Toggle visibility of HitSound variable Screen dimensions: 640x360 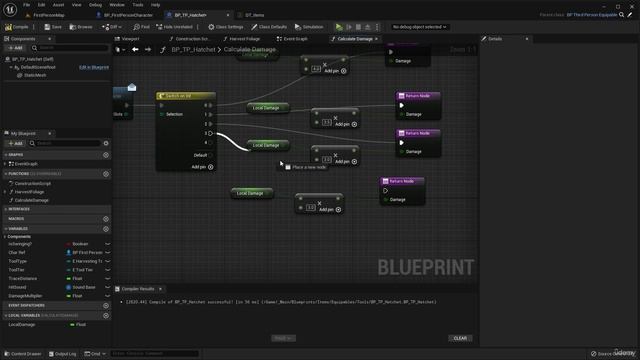107,287
